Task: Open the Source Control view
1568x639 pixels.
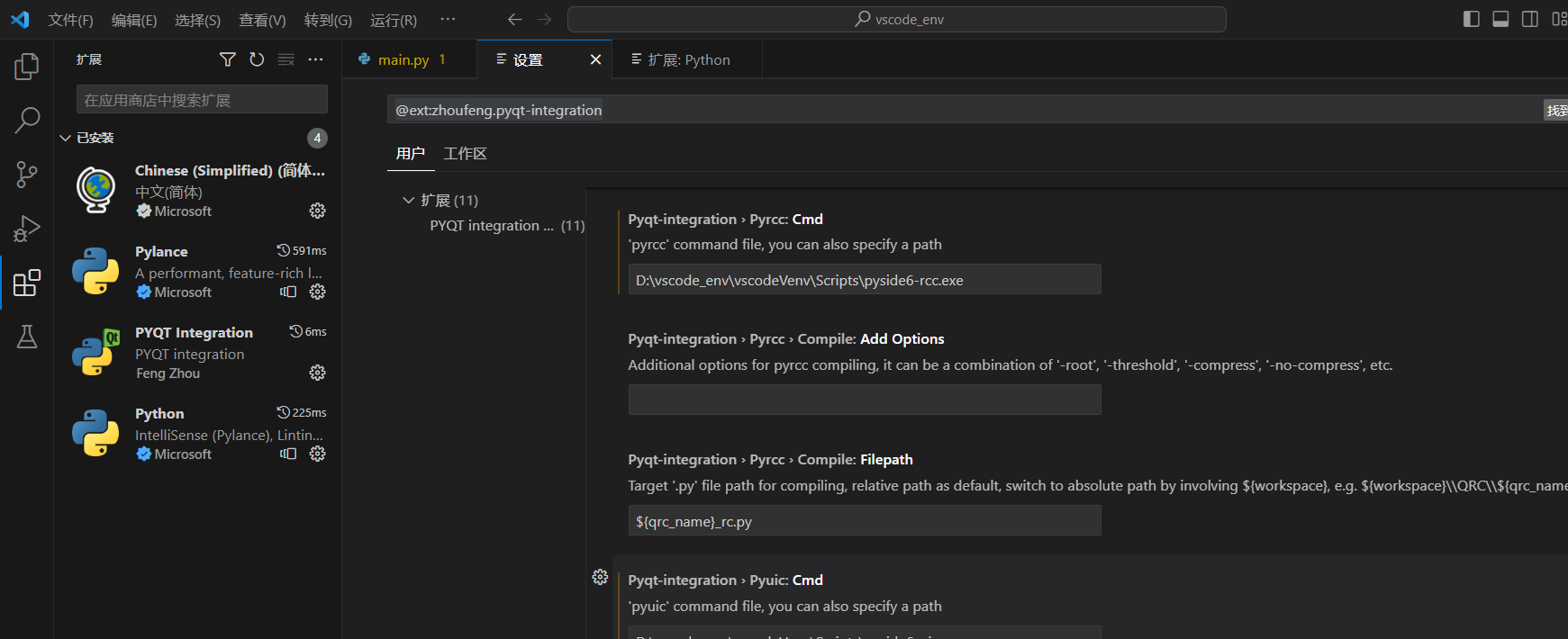Action: pyautogui.click(x=27, y=175)
